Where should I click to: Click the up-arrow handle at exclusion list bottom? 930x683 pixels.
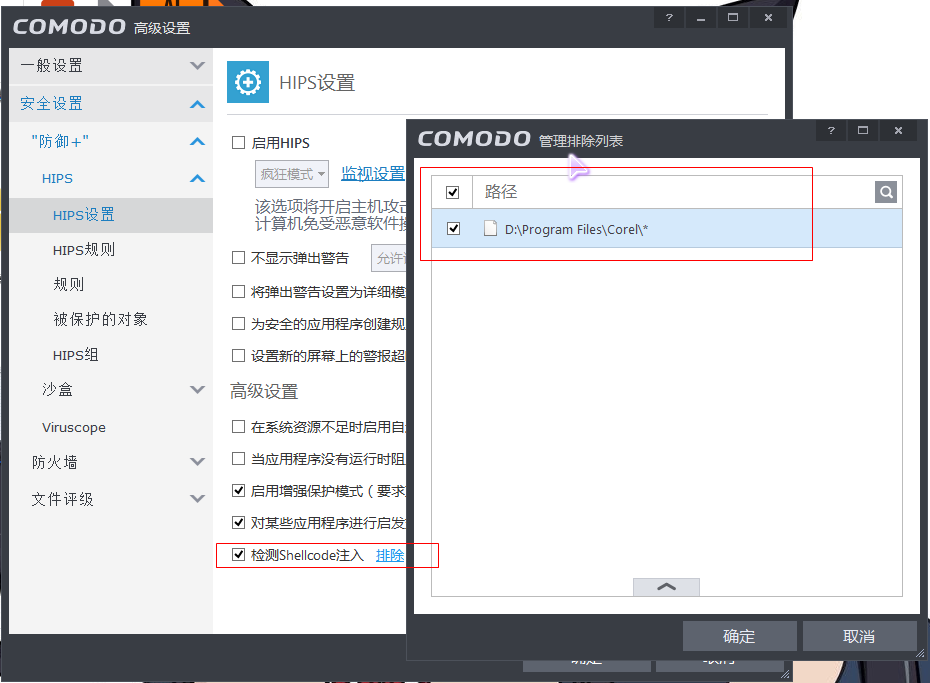coord(667,587)
